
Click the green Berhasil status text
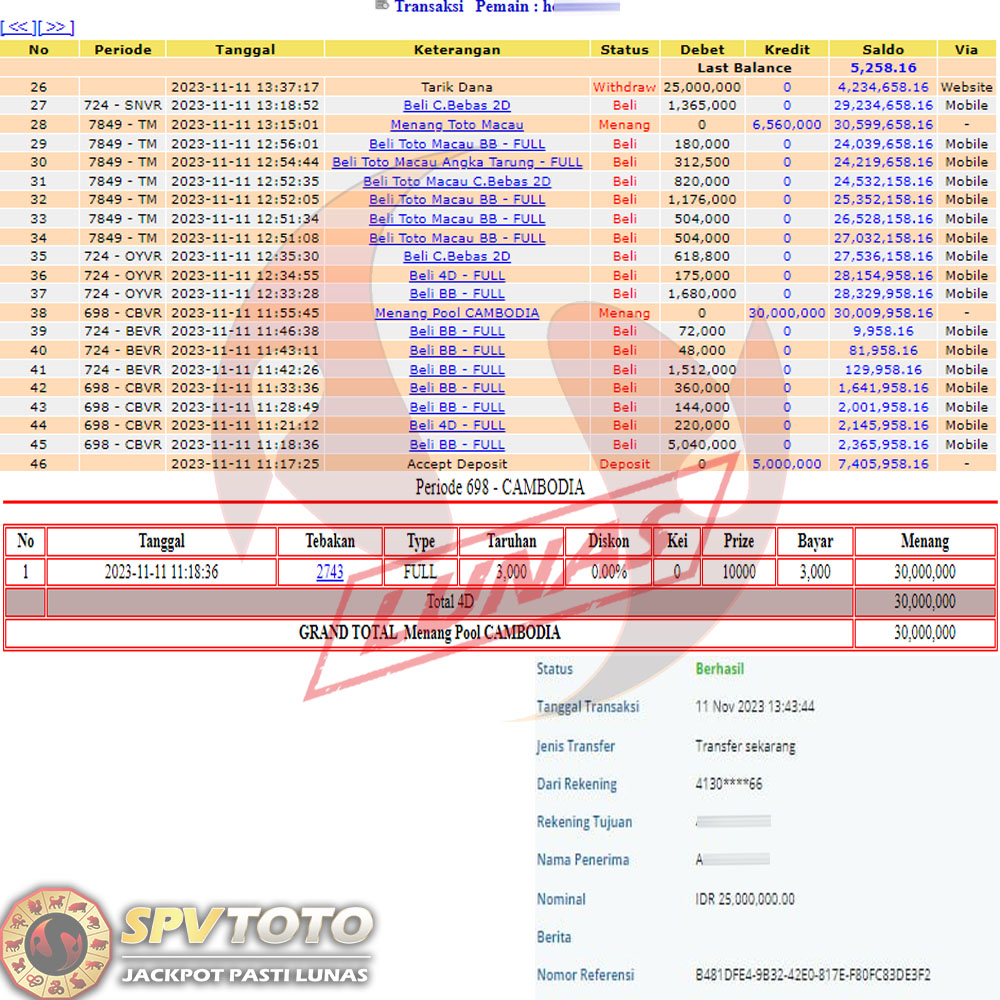pyautogui.click(x=720, y=669)
